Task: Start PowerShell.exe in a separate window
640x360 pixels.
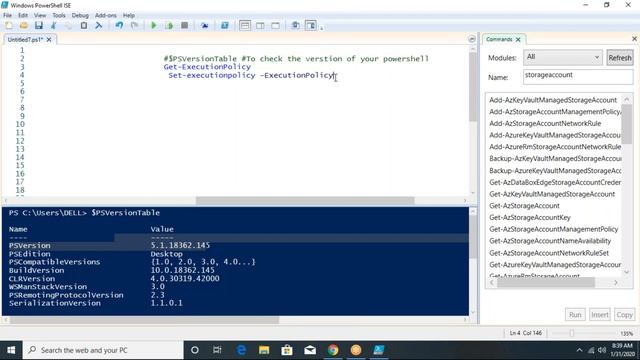Action: coord(224,26)
